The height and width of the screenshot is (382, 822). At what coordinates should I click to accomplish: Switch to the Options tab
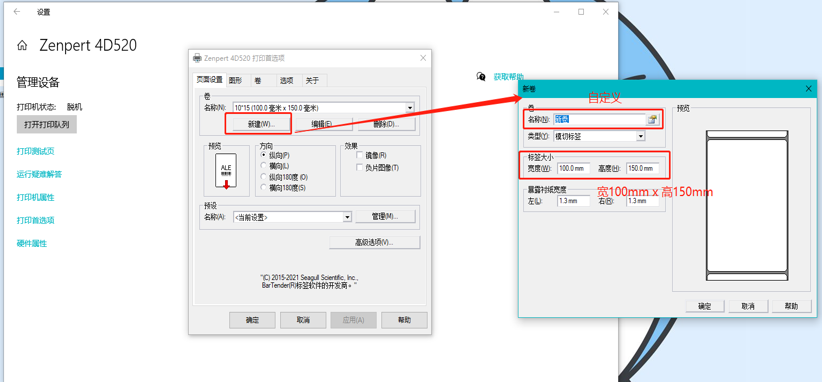[286, 81]
